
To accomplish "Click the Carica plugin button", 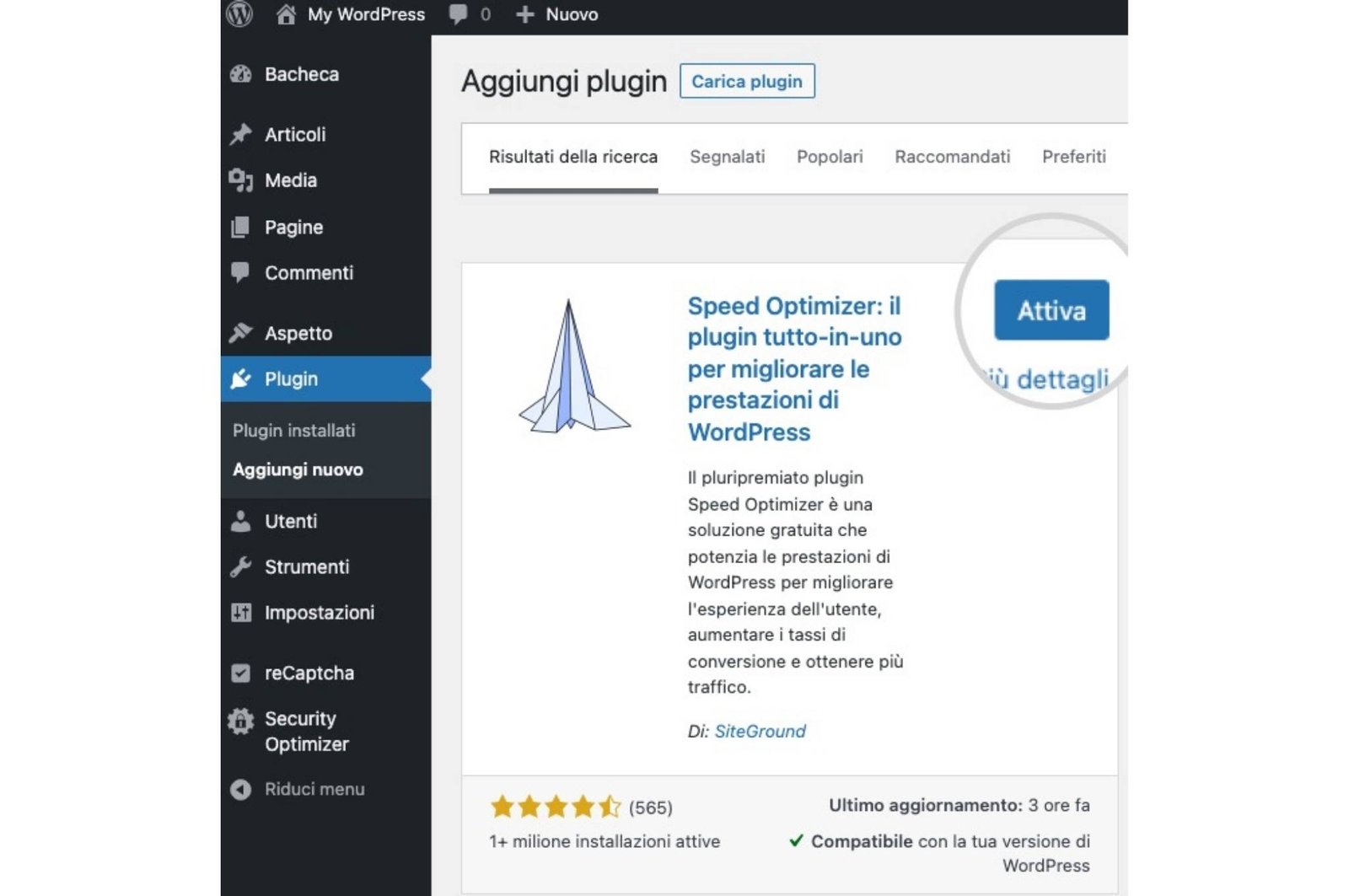I will coord(747,81).
